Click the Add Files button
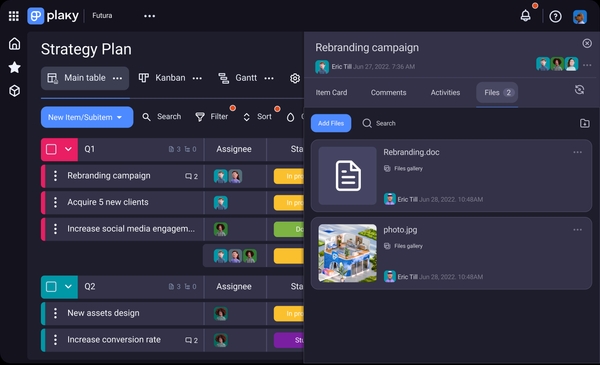This screenshot has height=365, width=600. click(x=331, y=123)
